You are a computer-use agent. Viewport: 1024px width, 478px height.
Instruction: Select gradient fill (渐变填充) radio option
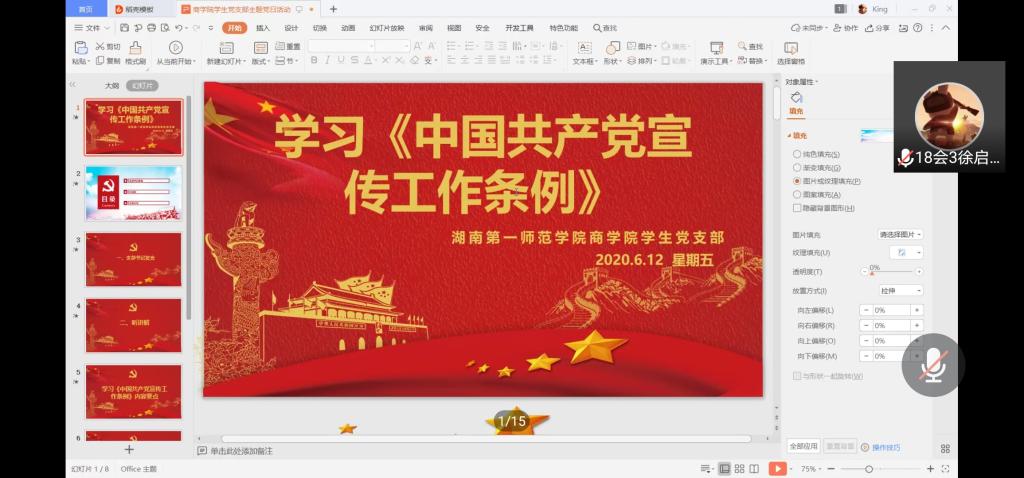(797, 167)
